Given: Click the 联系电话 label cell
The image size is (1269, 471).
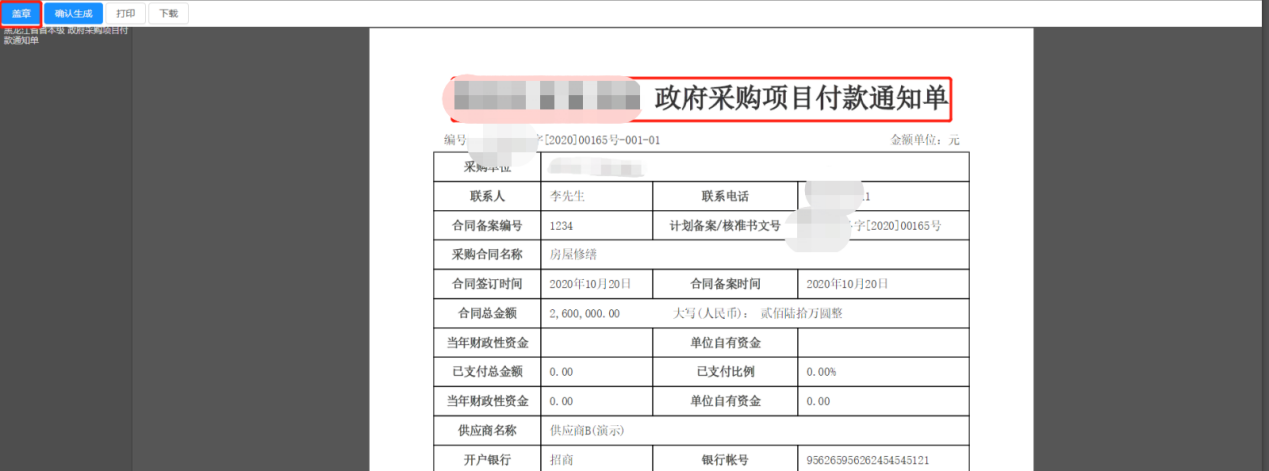Looking at the screenshot, I should [725, 196].
